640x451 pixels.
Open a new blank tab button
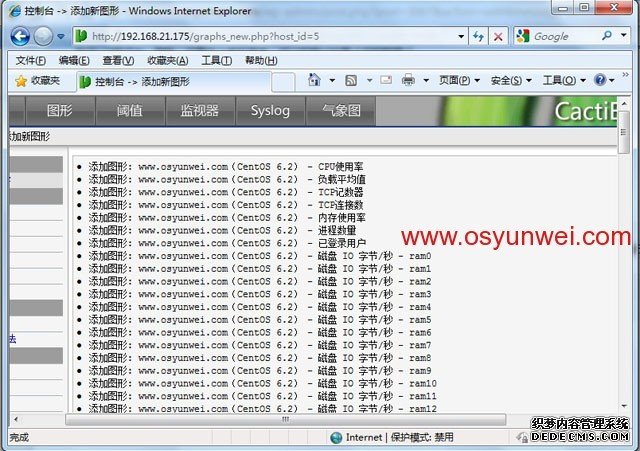283,82
